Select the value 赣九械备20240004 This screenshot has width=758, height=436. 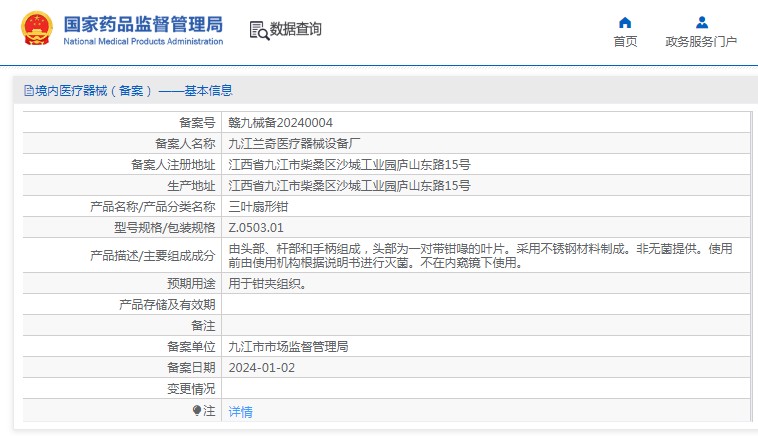click(280, 123)
